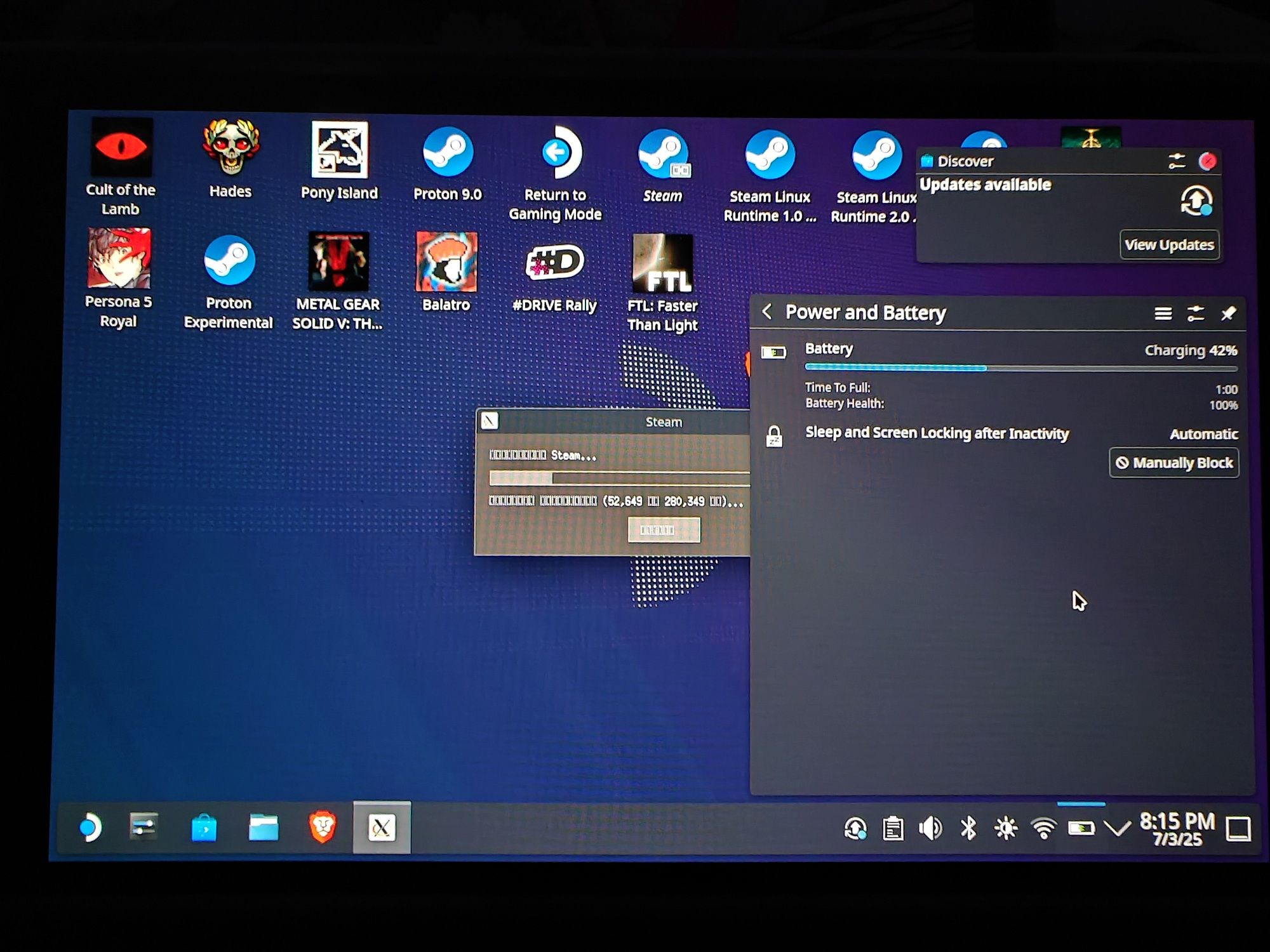Open the brightness tray icon
The image size is (1270, 952).
point(1005,828)
